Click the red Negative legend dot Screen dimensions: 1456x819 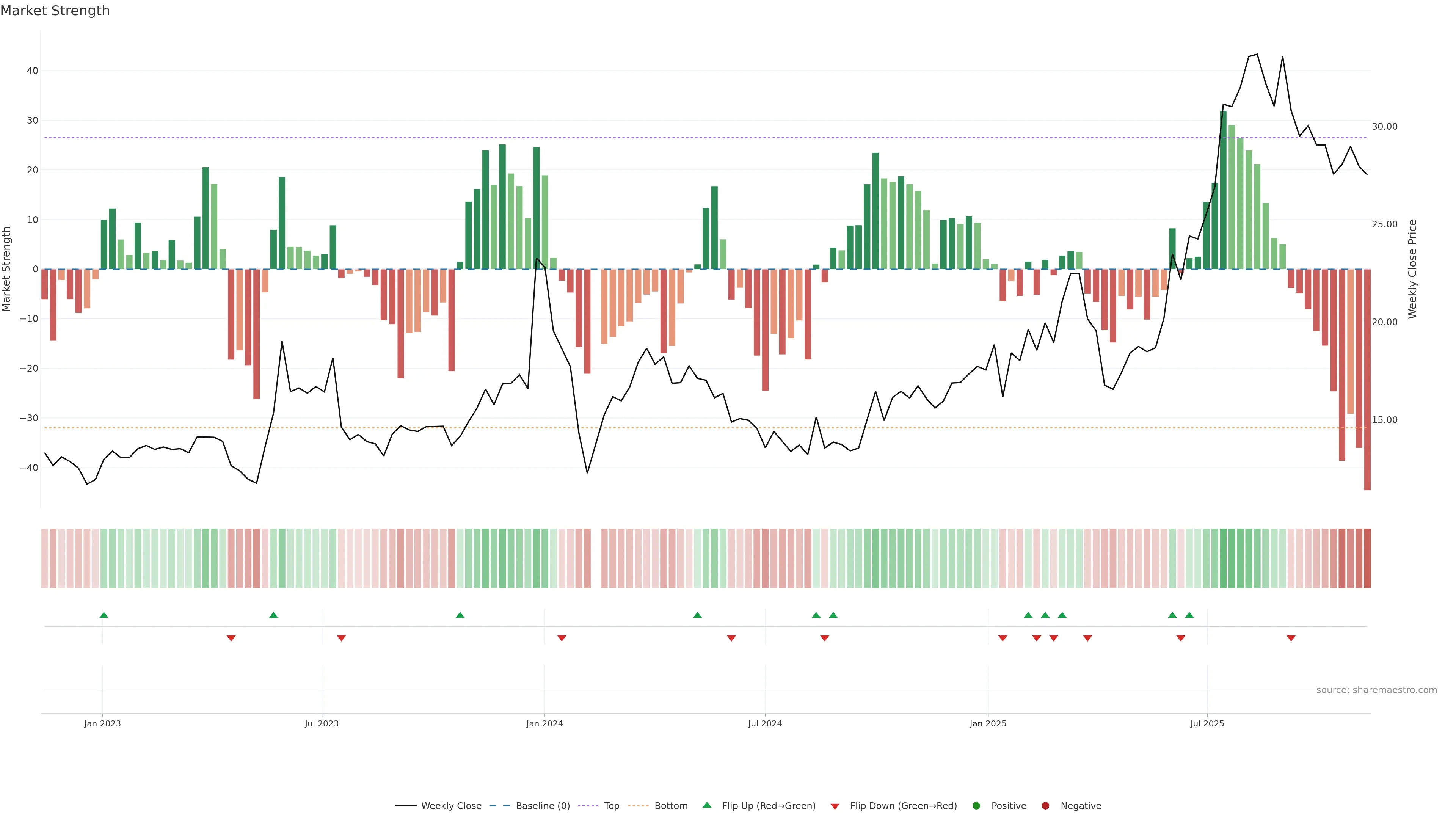pos(1045,806)
